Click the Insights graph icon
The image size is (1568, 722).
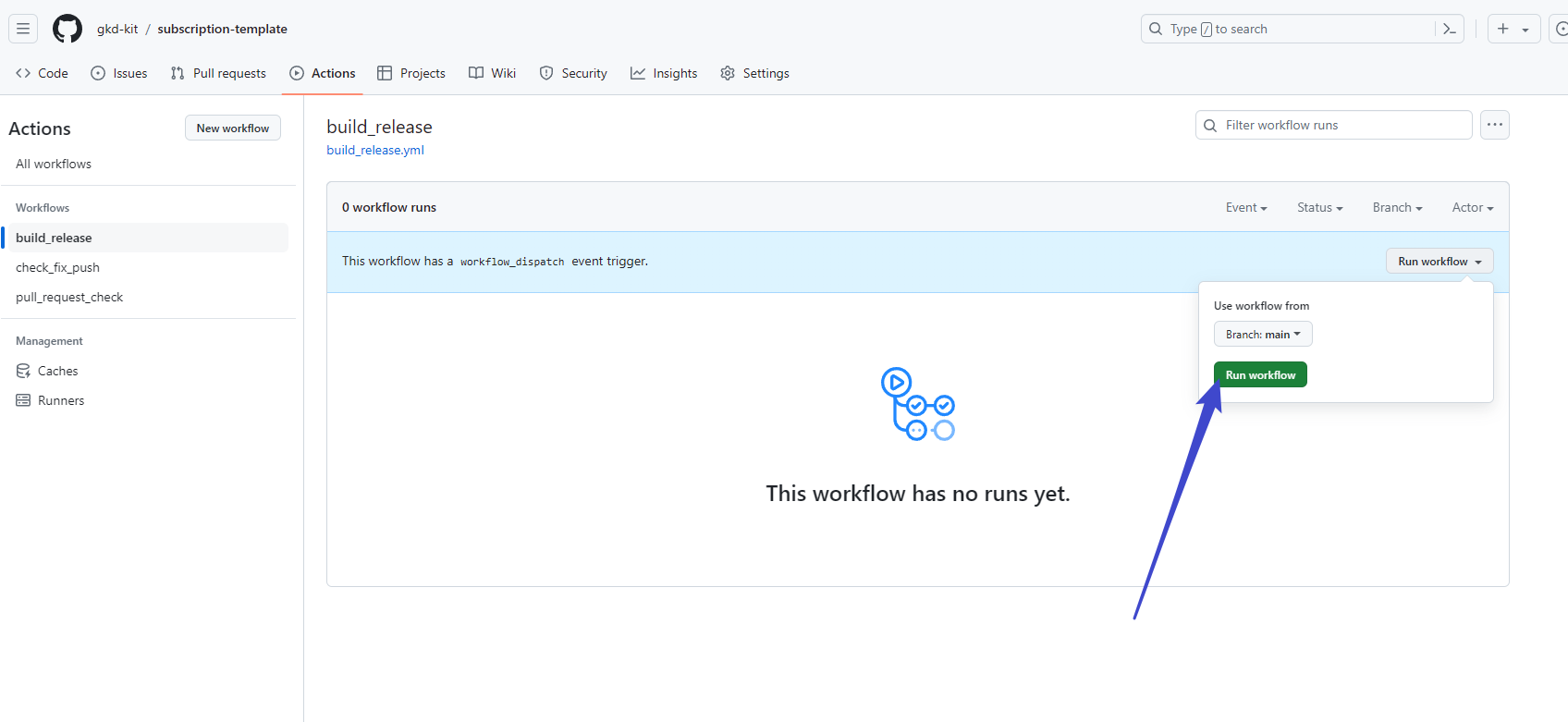pos(638,73)
